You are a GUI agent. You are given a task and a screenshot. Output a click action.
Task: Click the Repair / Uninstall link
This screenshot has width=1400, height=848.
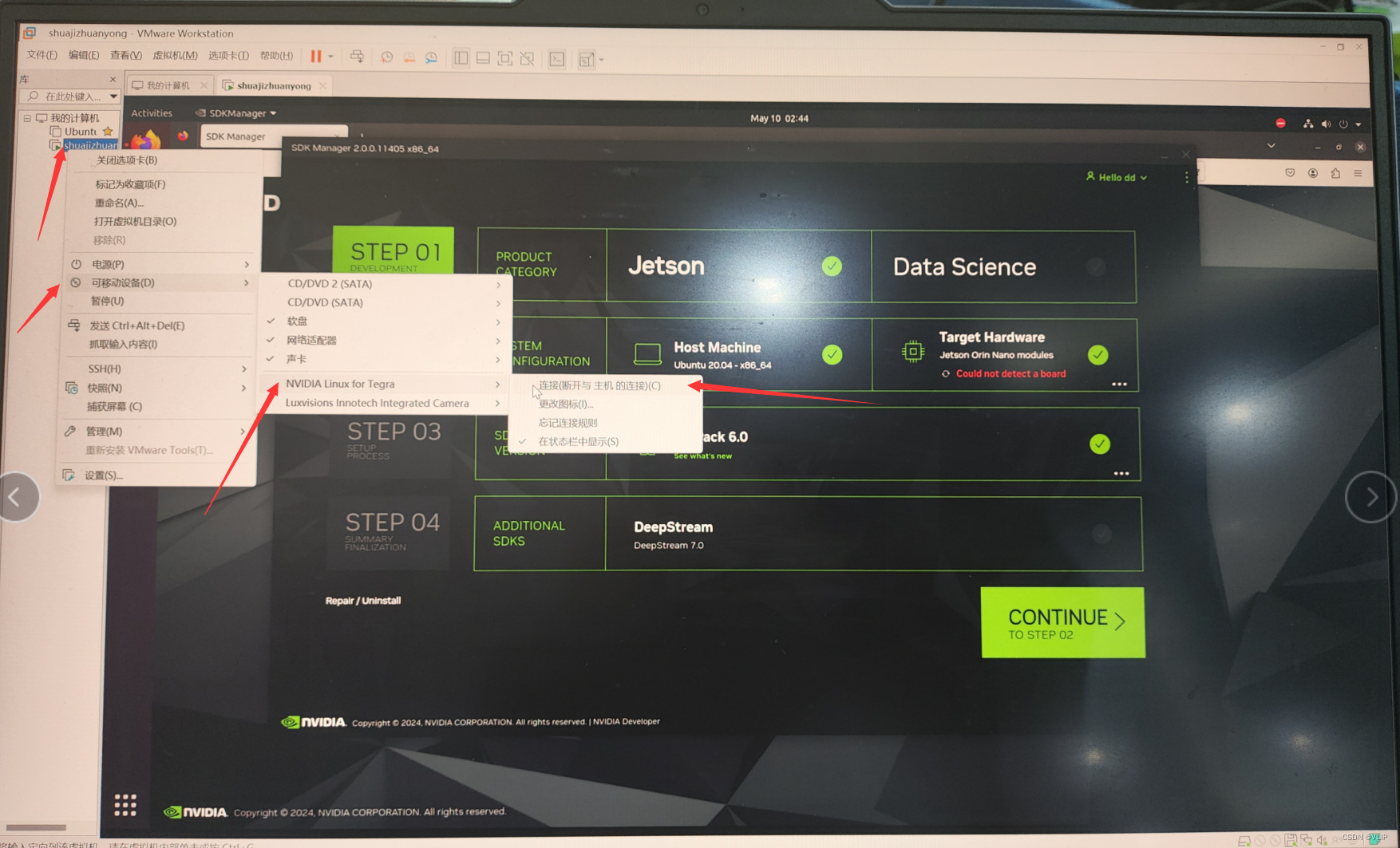(363, 601)
